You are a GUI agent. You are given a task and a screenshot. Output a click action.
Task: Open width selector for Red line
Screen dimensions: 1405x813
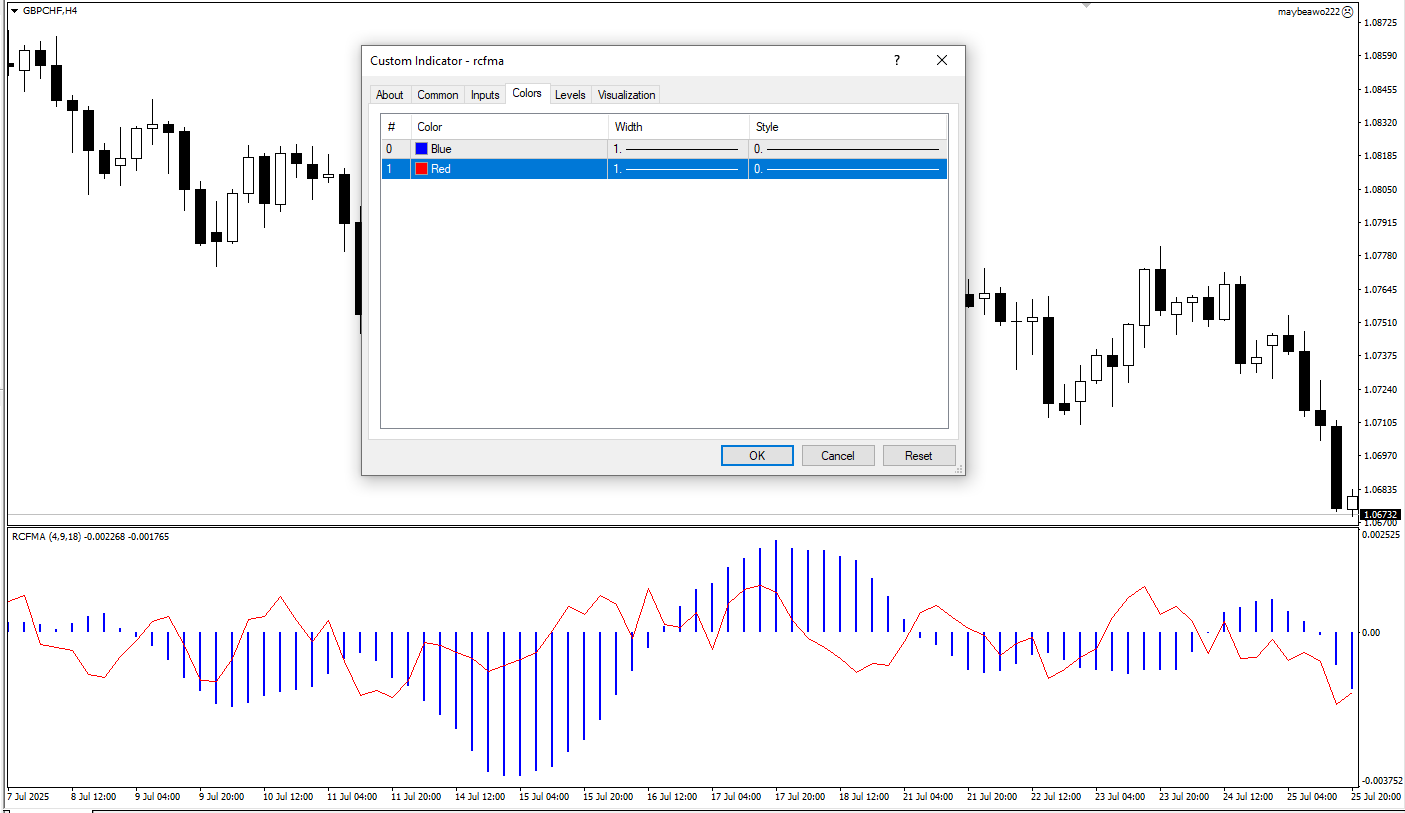(677, 169)
